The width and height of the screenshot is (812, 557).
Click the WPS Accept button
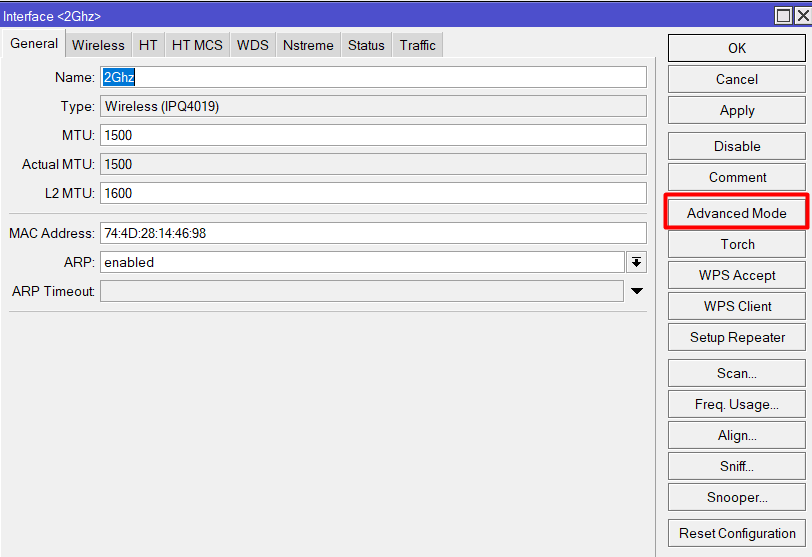[x=737, y=275]
